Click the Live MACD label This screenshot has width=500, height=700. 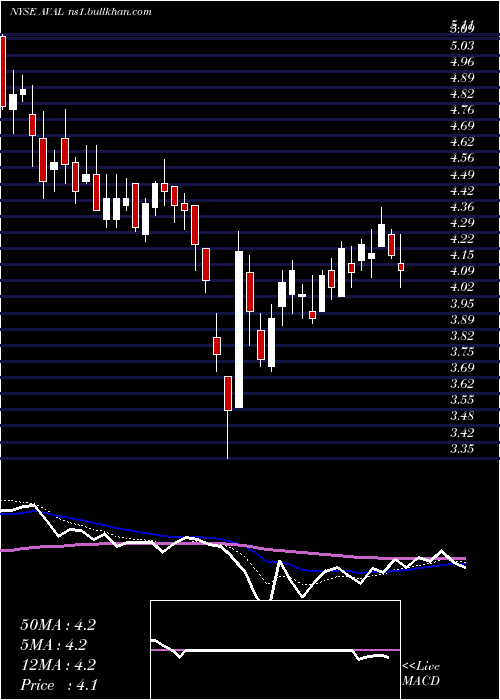(x=421, y=674)
